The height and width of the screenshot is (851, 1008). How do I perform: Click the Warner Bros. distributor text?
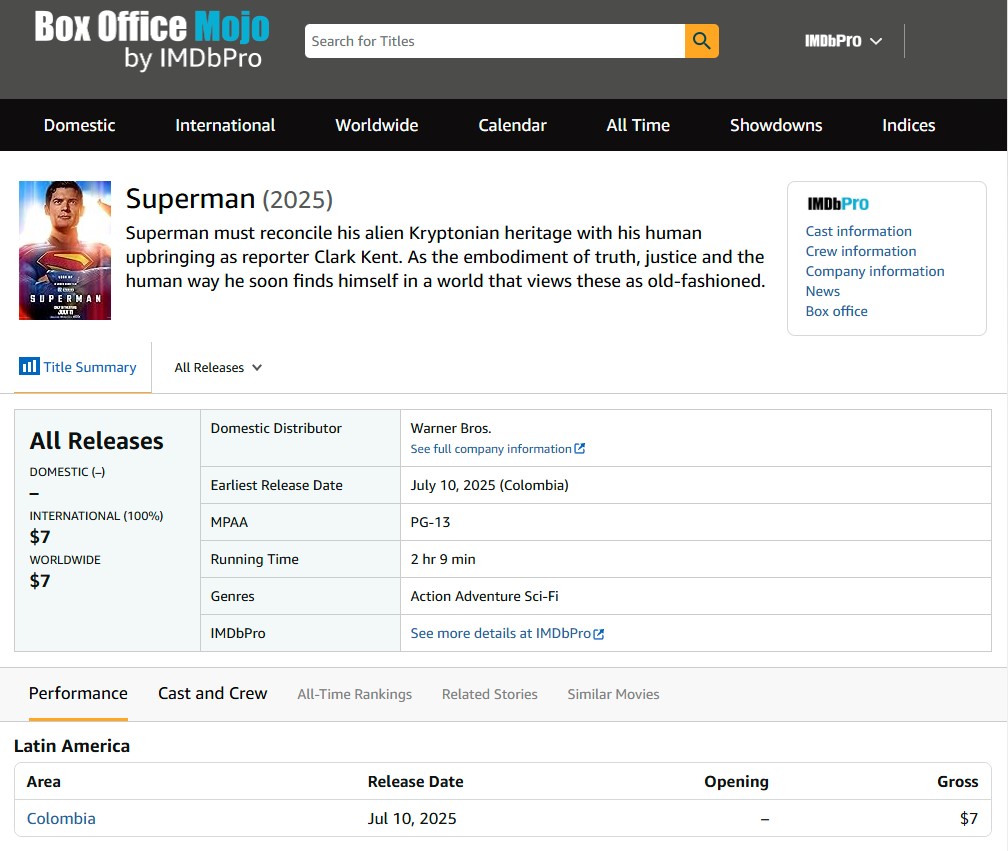[x=451, y=429]
